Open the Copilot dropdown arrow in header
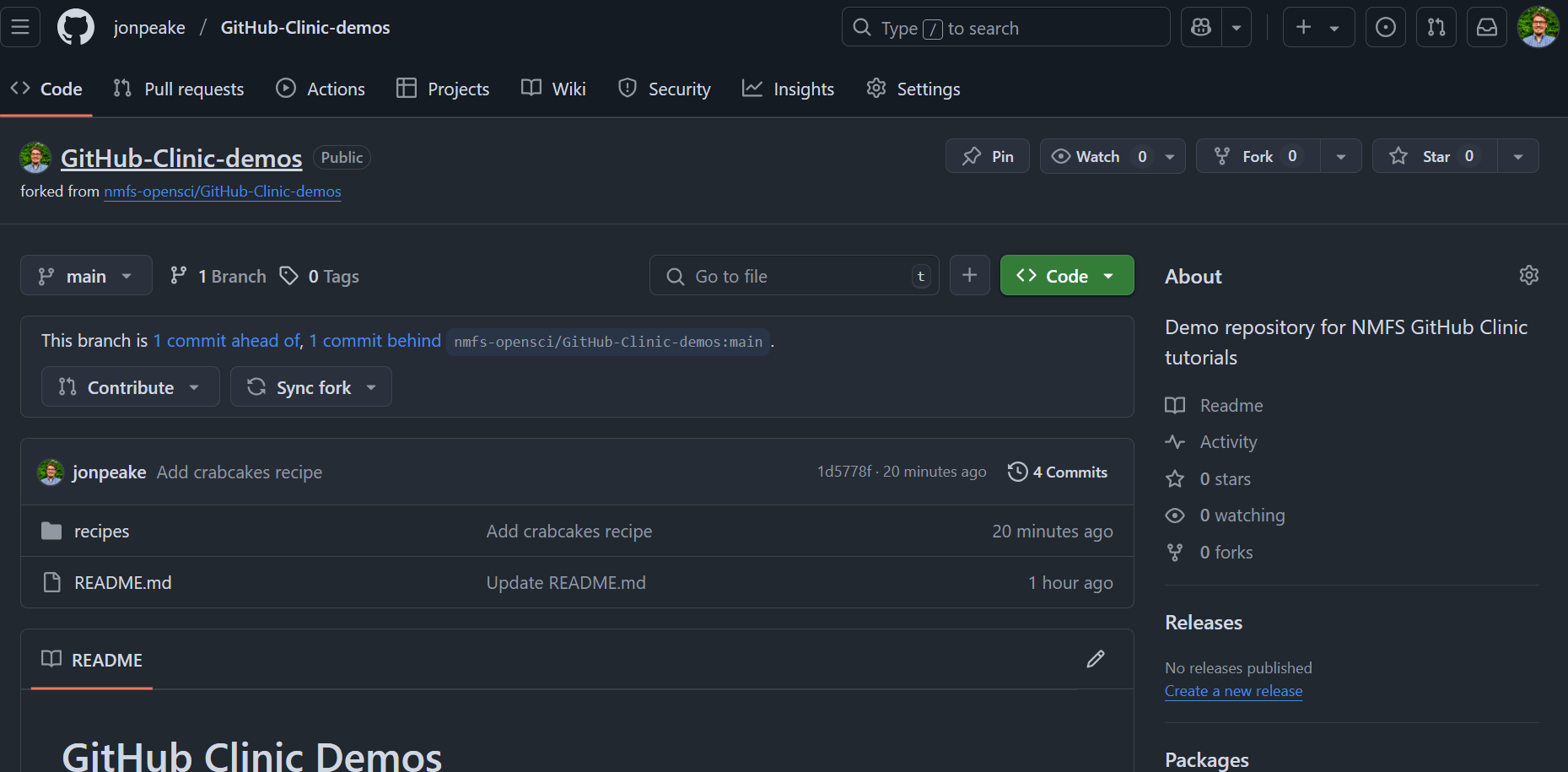This screenshot has height=772, width=1568. click(x=1237, y=27)
